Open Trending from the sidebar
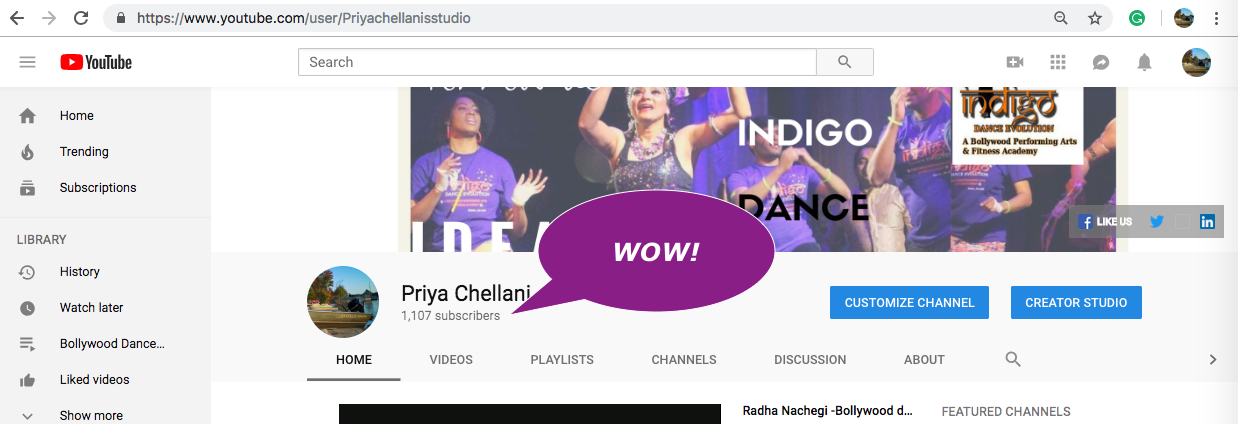1238x424 pixels. (84, 152)
